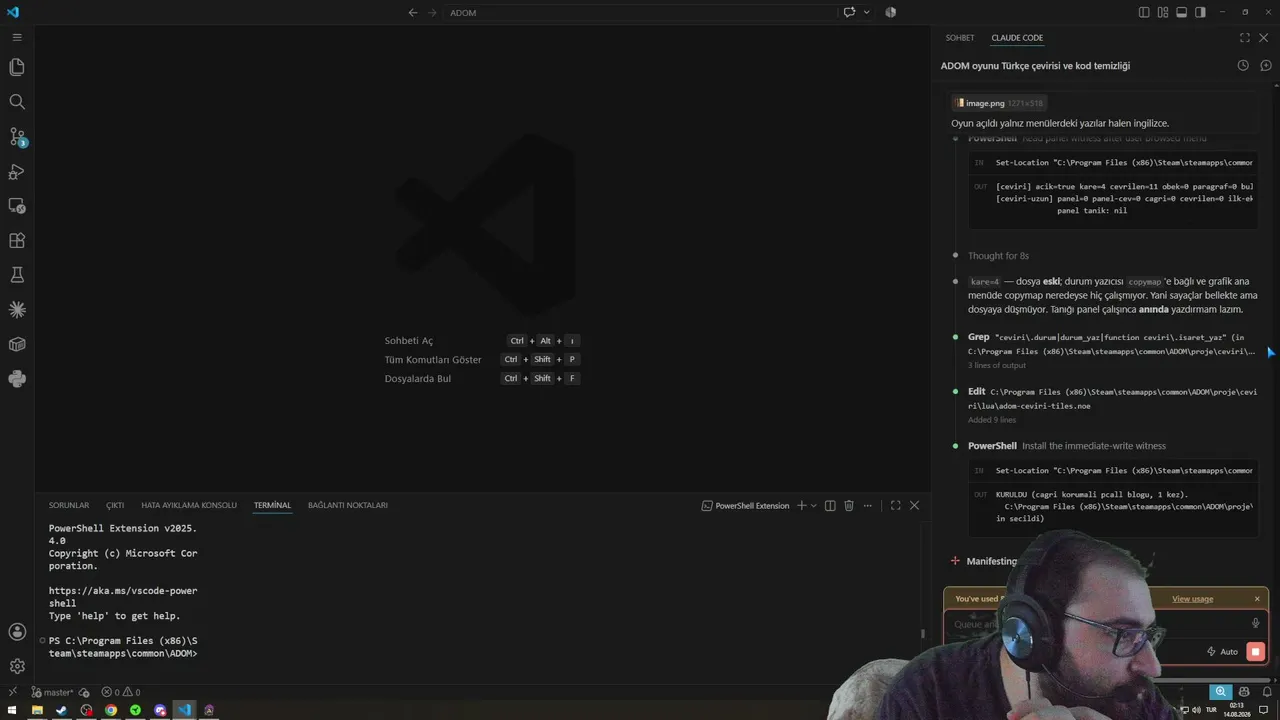Start voice input with the microphone icon
Viewport: 1280px width, 720px height.
click(1255, 623)
